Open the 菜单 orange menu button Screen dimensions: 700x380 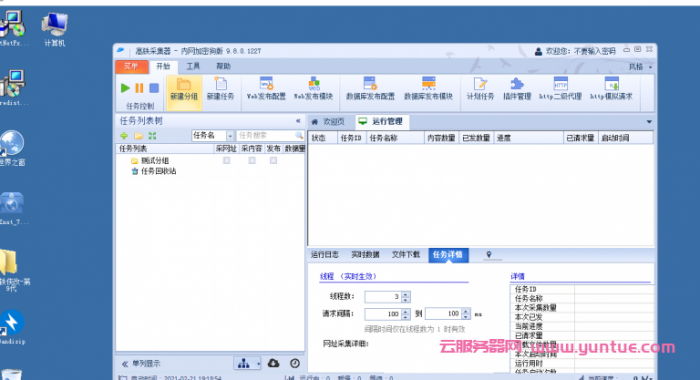[132, 67]
